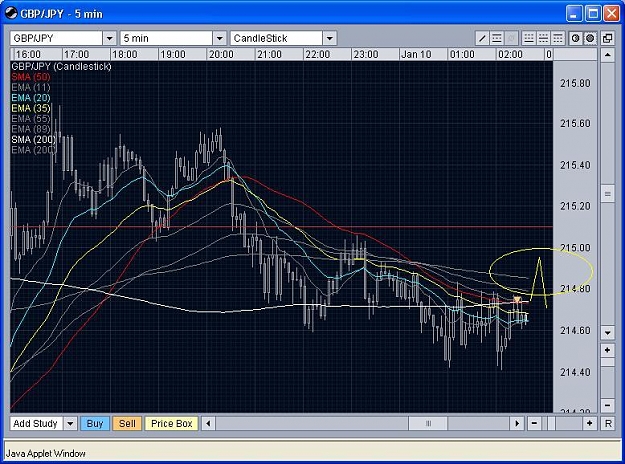
Task: Select the diagonal trend line drawing tool
Action: click(x=482, y=38)
